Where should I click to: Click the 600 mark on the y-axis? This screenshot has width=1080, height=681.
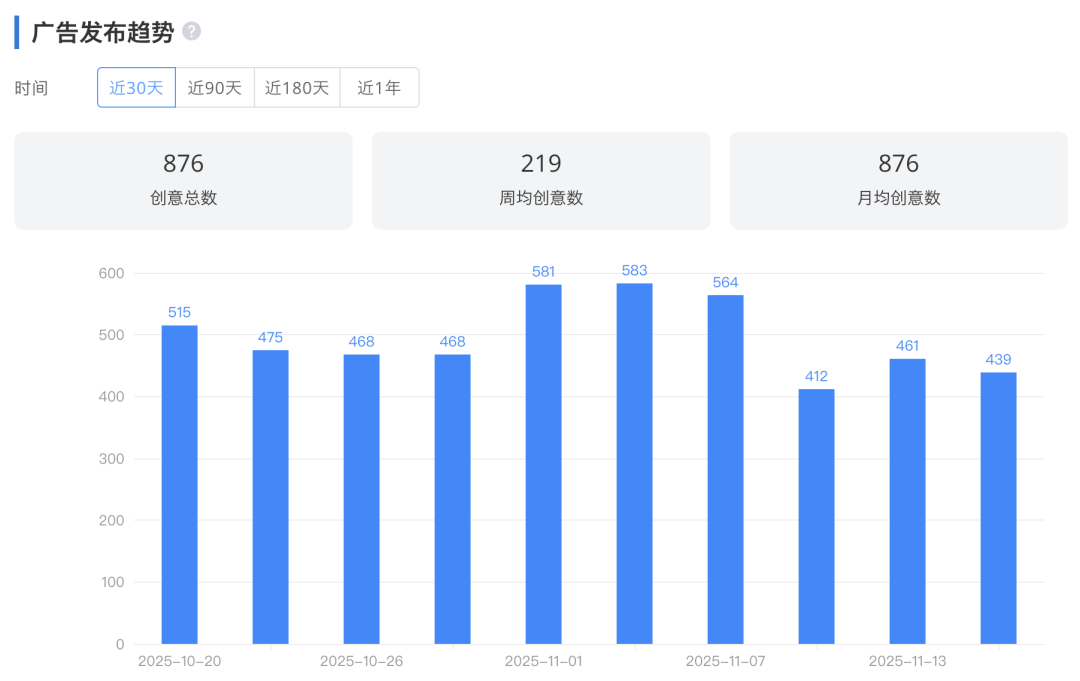[113, 273]
